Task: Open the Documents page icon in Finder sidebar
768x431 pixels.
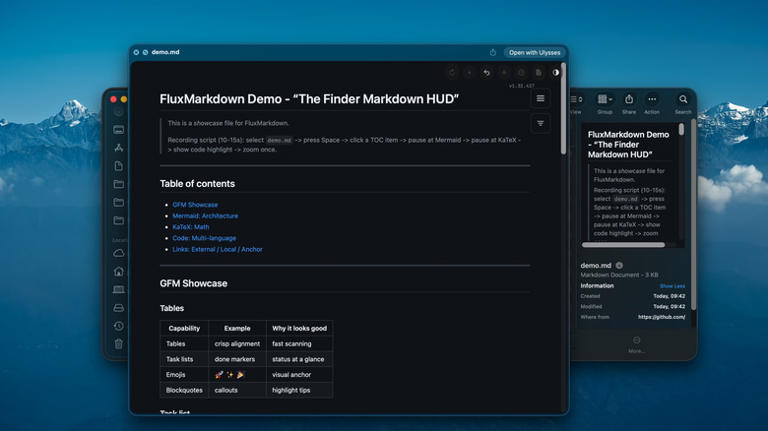Action: tap(119, 166)
